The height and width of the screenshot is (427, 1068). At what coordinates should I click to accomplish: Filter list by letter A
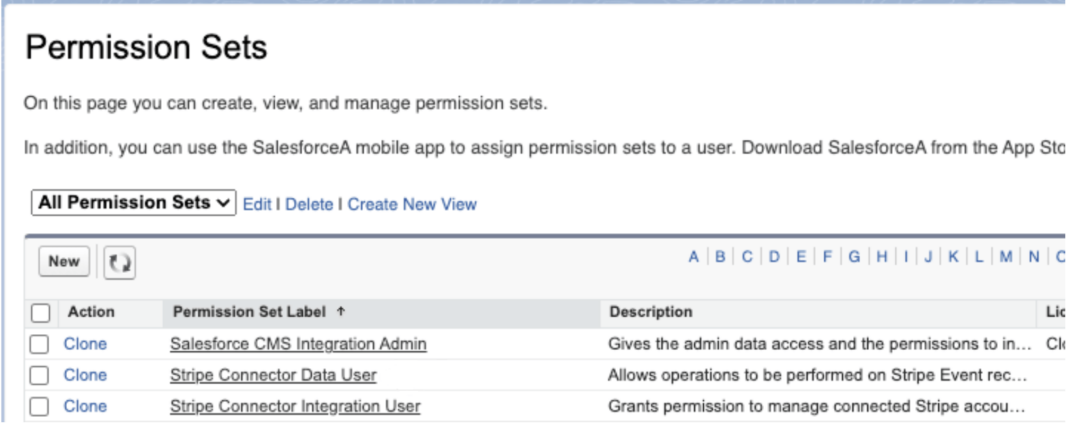click(693, 258)
